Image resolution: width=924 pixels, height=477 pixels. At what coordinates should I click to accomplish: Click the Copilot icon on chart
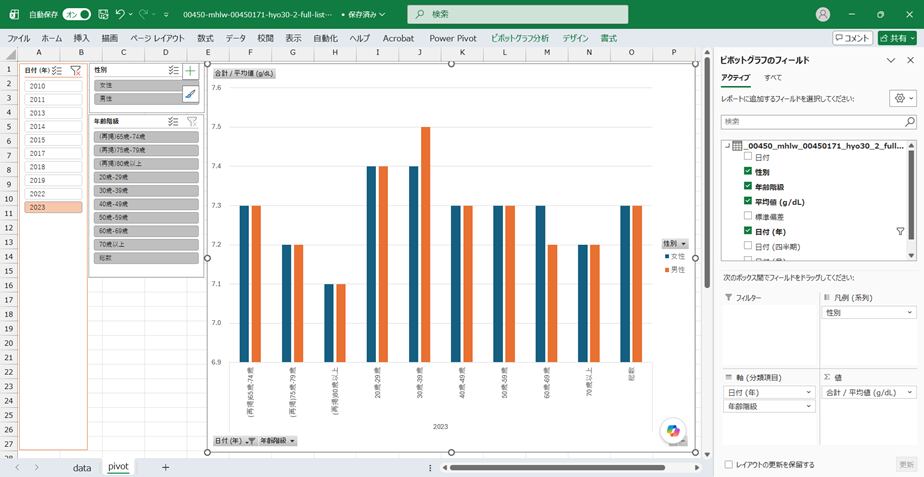point(673,431)
